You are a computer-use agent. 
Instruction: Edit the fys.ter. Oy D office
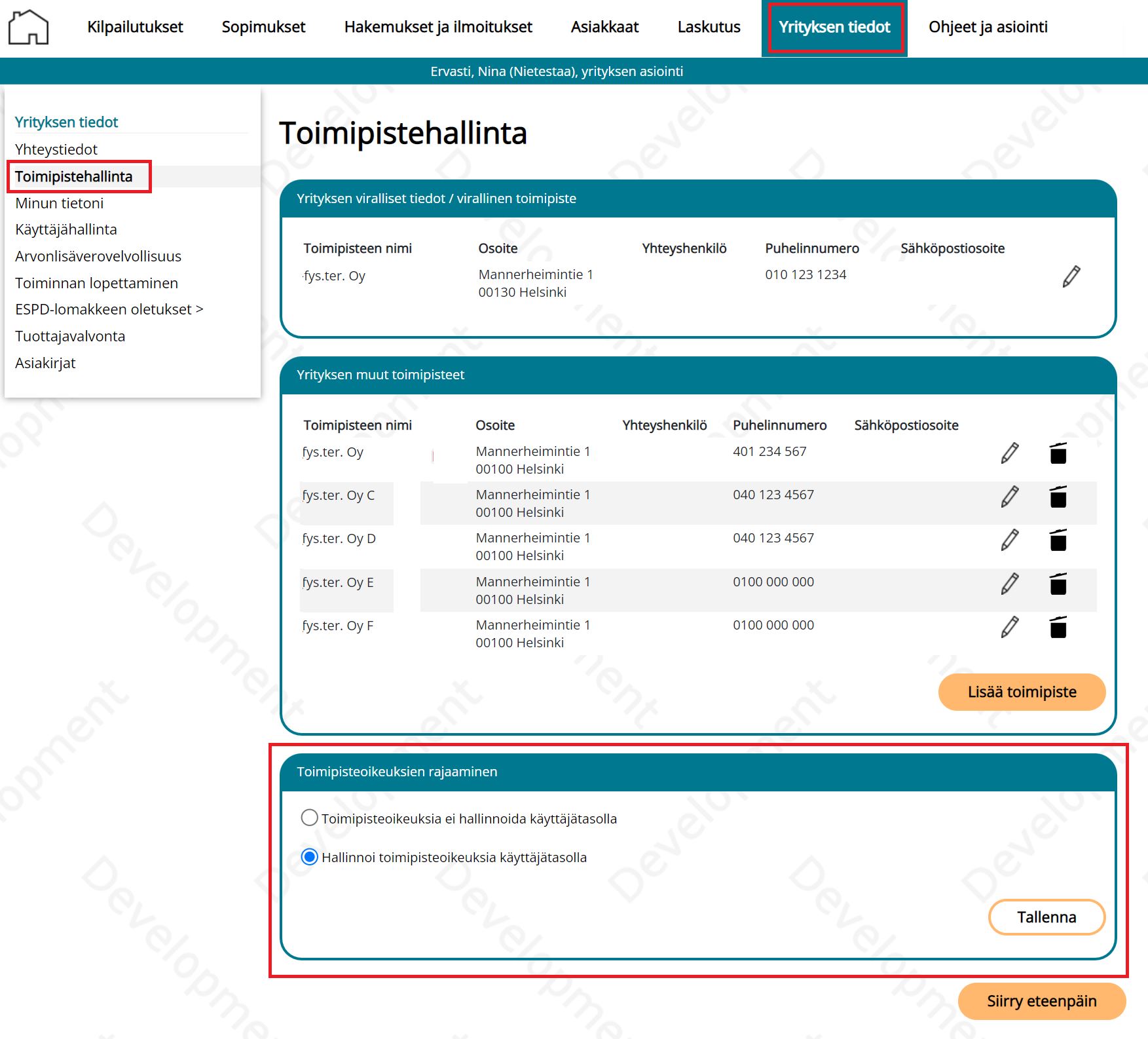coord(1010,540)
